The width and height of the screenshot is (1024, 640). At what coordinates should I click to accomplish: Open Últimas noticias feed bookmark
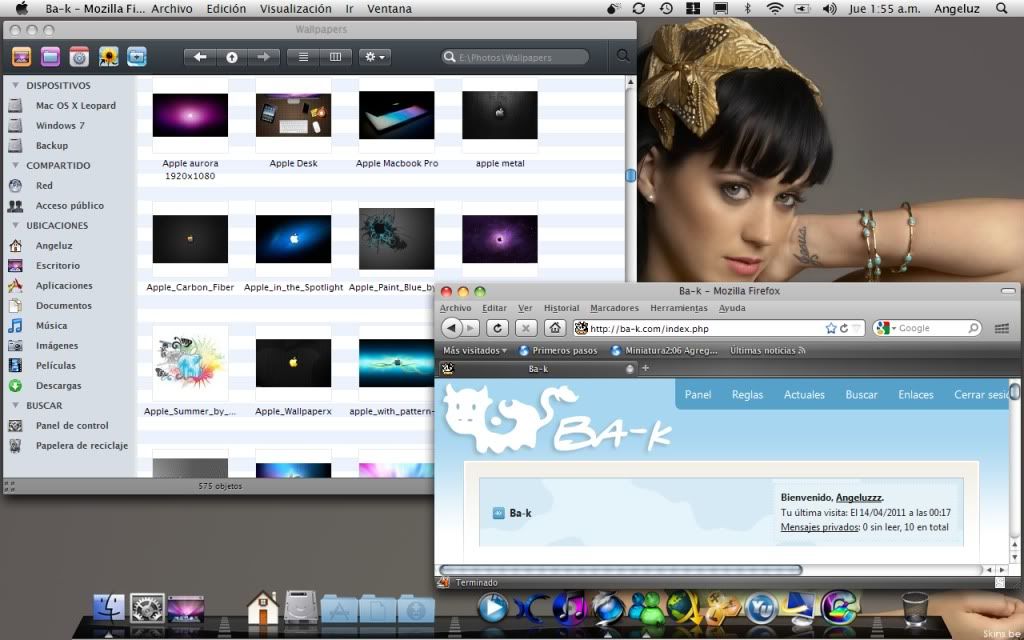(767, 351)
